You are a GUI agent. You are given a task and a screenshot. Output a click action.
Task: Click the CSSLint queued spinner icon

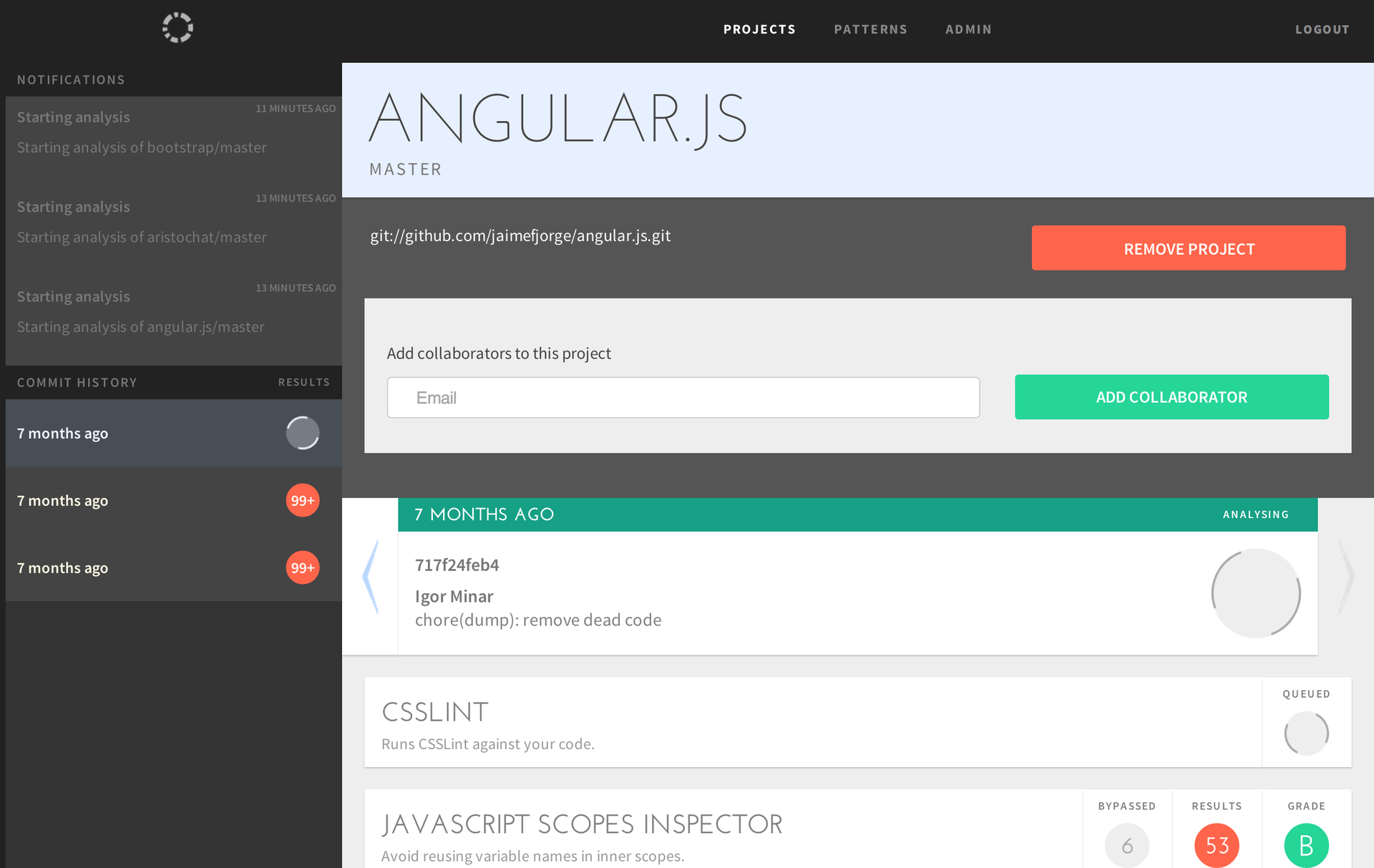1306,733
